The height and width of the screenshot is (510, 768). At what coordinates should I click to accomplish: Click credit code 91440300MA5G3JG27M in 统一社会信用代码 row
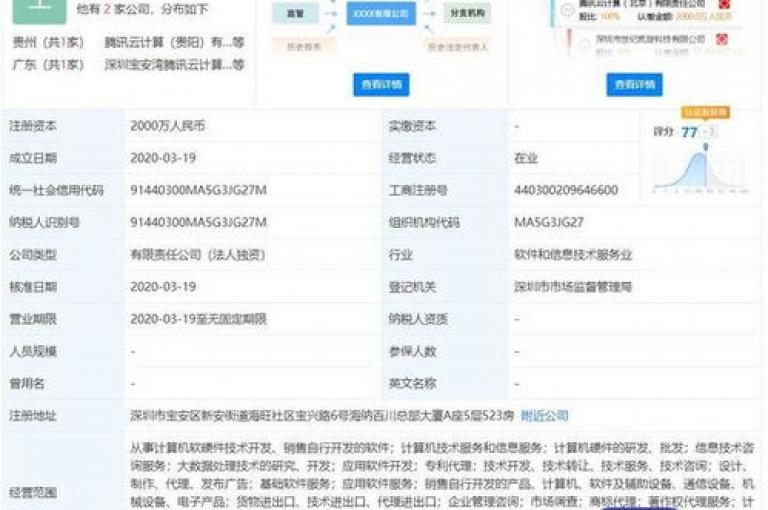pos(198,190)
